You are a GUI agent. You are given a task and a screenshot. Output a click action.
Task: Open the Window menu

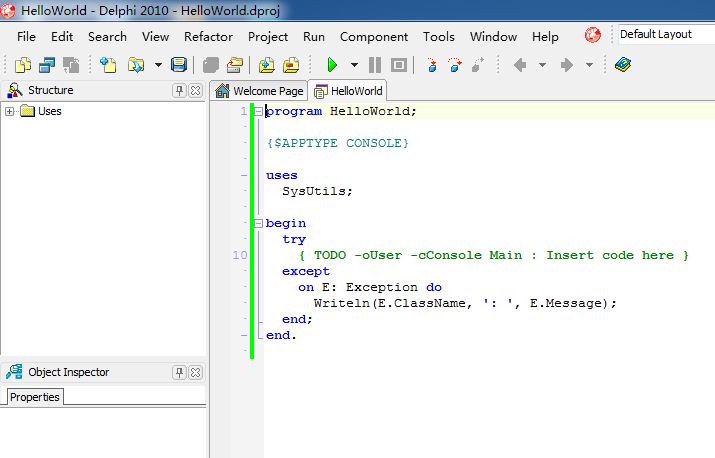click(493, 36)
